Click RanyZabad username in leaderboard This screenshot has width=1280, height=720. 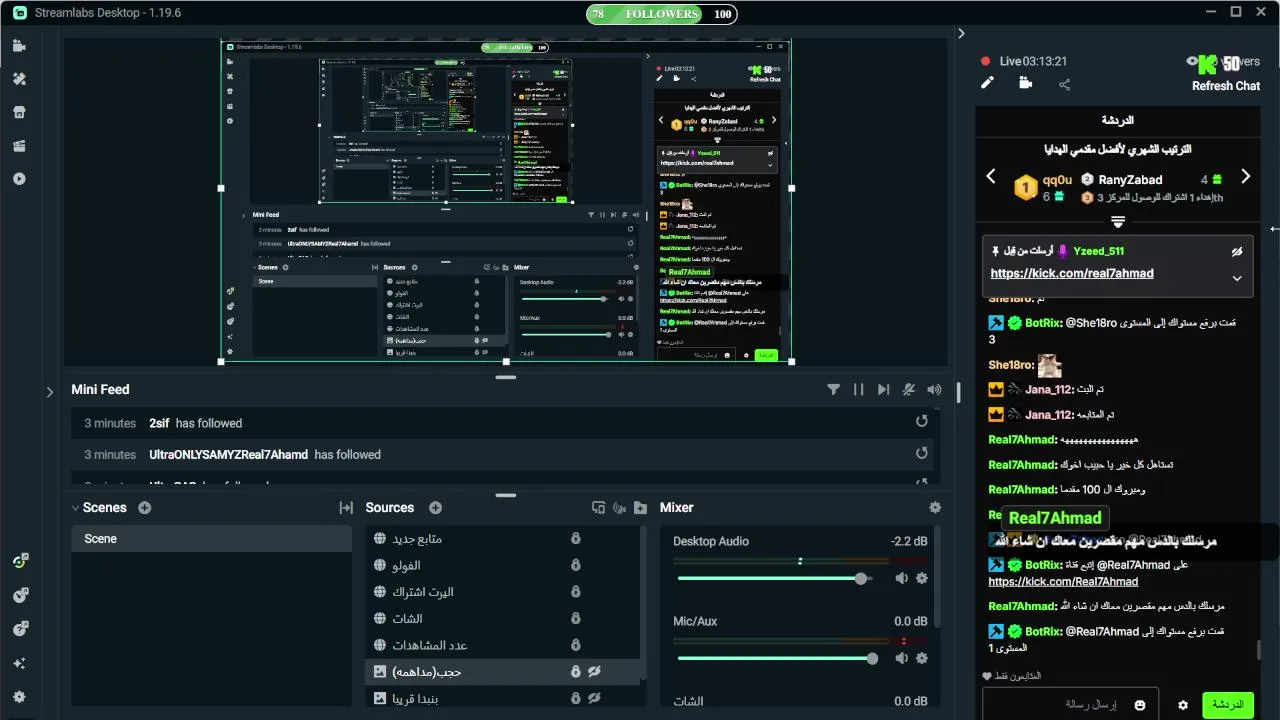pyautogui.click(x=1130, y=180)
